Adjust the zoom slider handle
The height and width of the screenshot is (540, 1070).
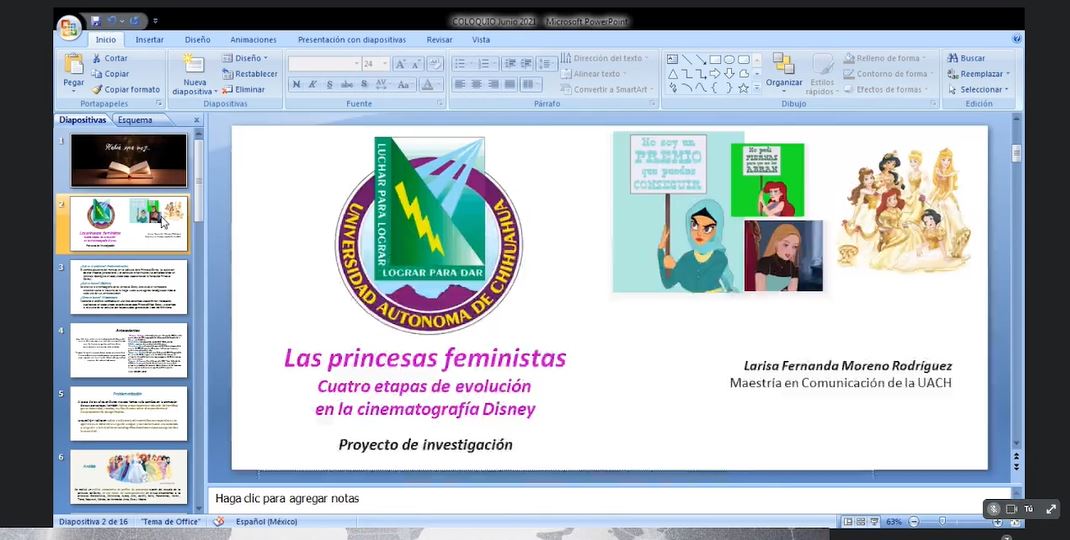coord(942,522)
